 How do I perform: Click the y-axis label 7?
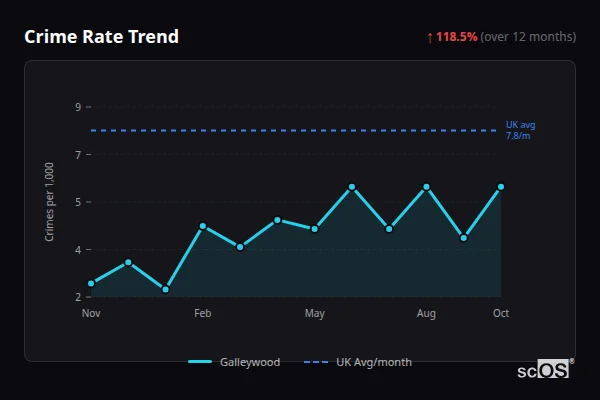(x=78, y=155)
